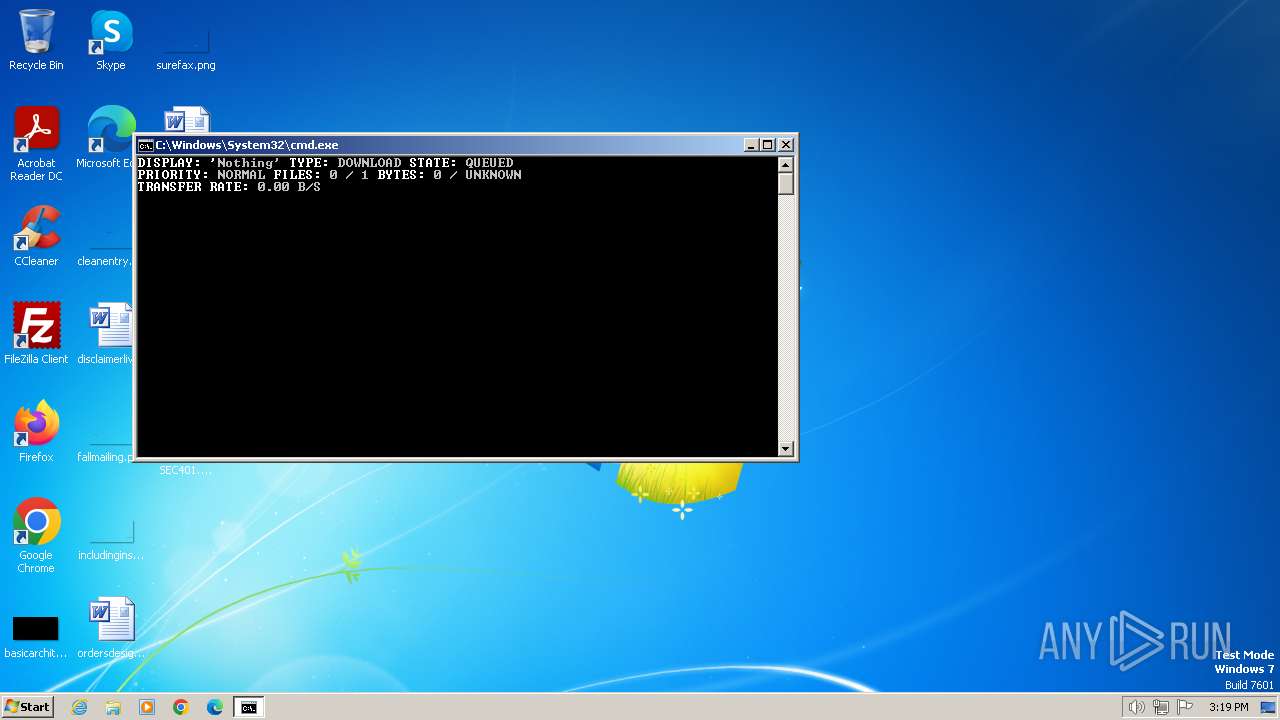Screen dimensions: 1280x720
Task: Open Action Center flag icon
Action: coord(1185,707)
